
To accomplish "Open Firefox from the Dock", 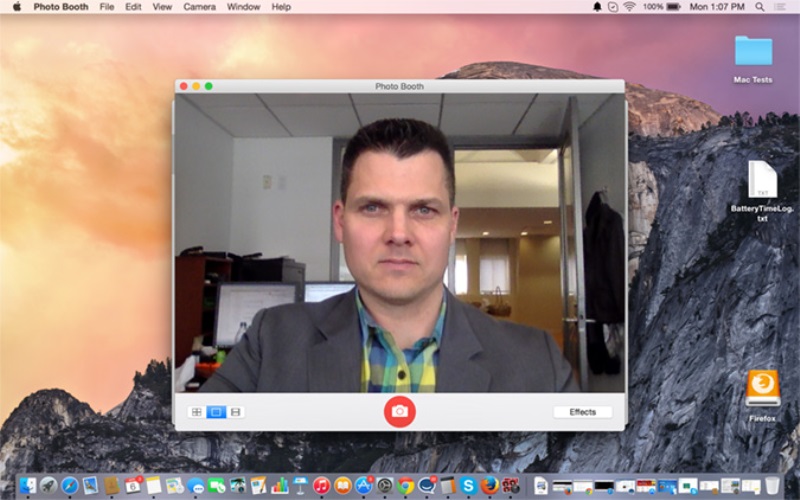I will 489,485.
